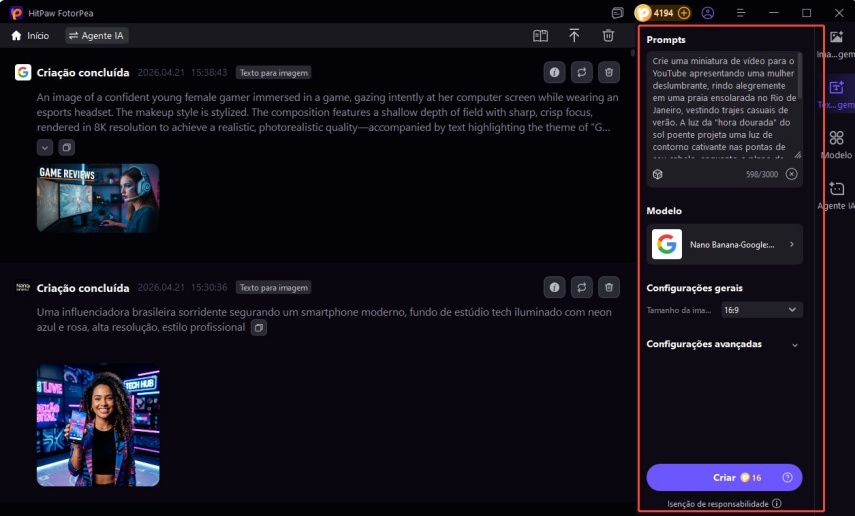The width and height of the screenshot is (855, 516).
Task: Select the Texto para imagem sidebar tool
Action: (x=836, y=94)
